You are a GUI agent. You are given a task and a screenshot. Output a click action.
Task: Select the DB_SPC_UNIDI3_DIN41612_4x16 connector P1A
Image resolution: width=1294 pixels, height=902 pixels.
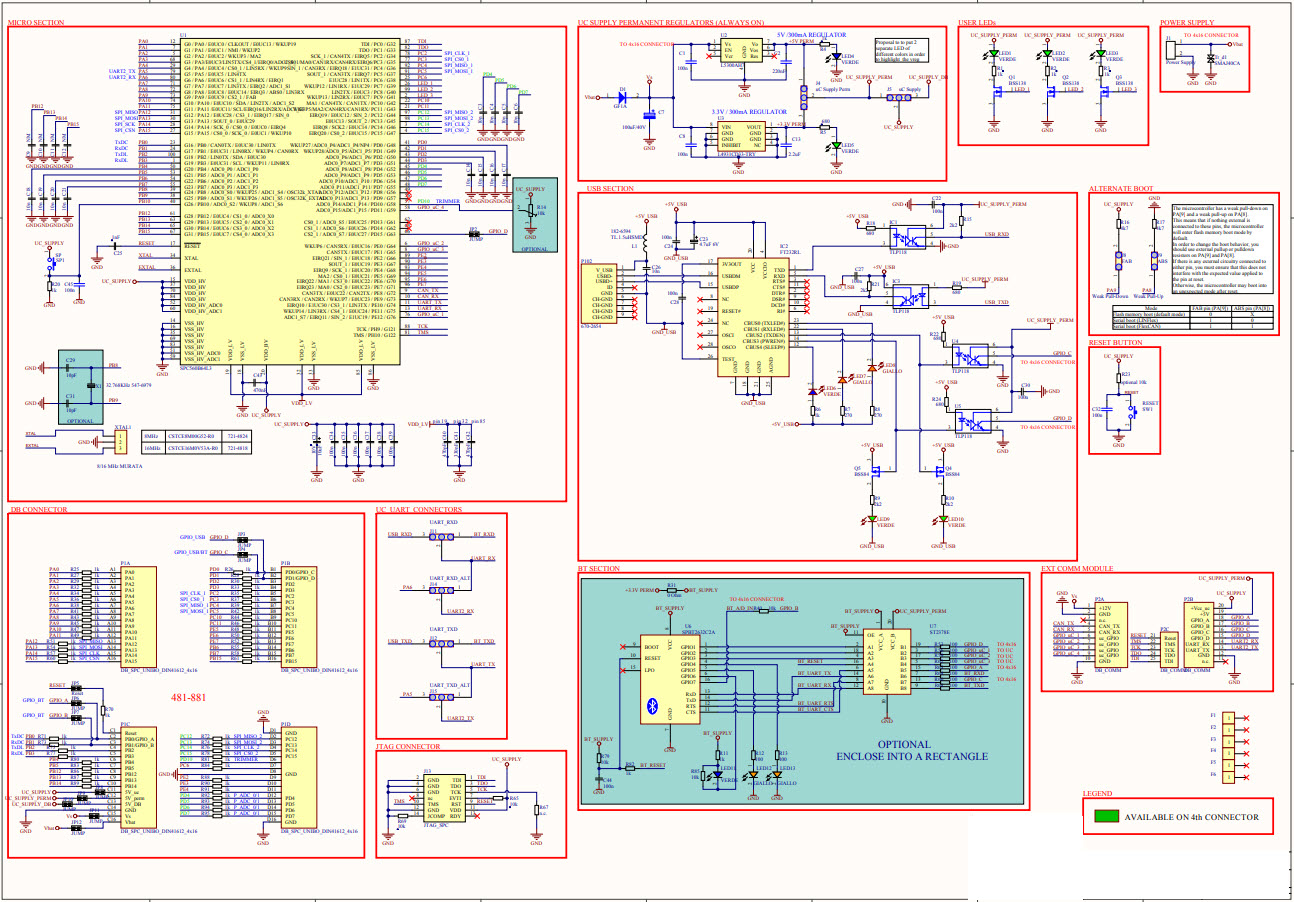[x=137, y=618]
